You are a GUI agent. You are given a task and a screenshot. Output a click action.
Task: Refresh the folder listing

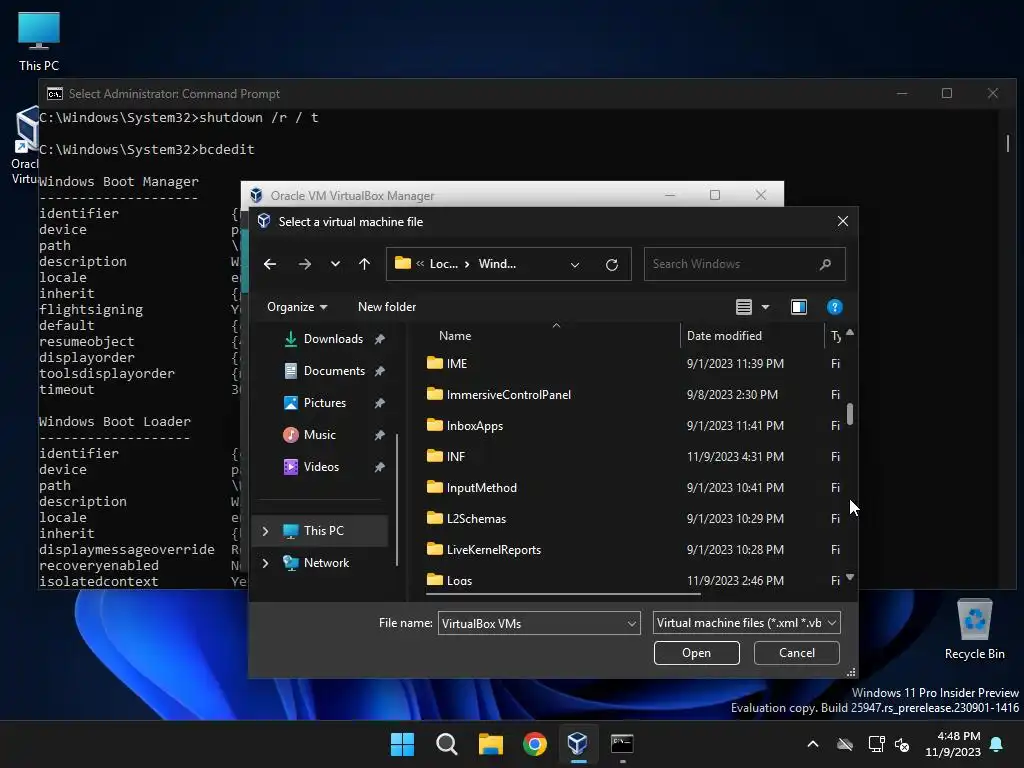click(612, 264)
